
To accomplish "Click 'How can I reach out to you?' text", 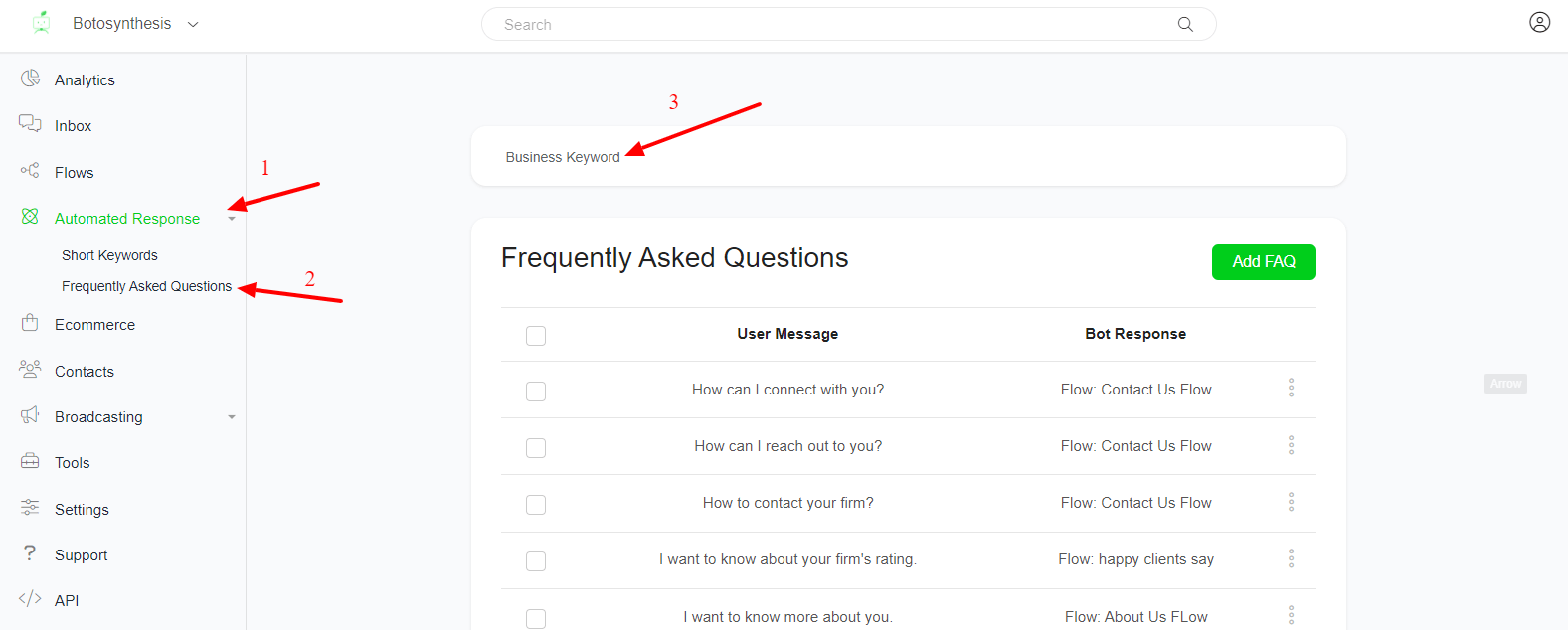I will [x=787, y=446].
